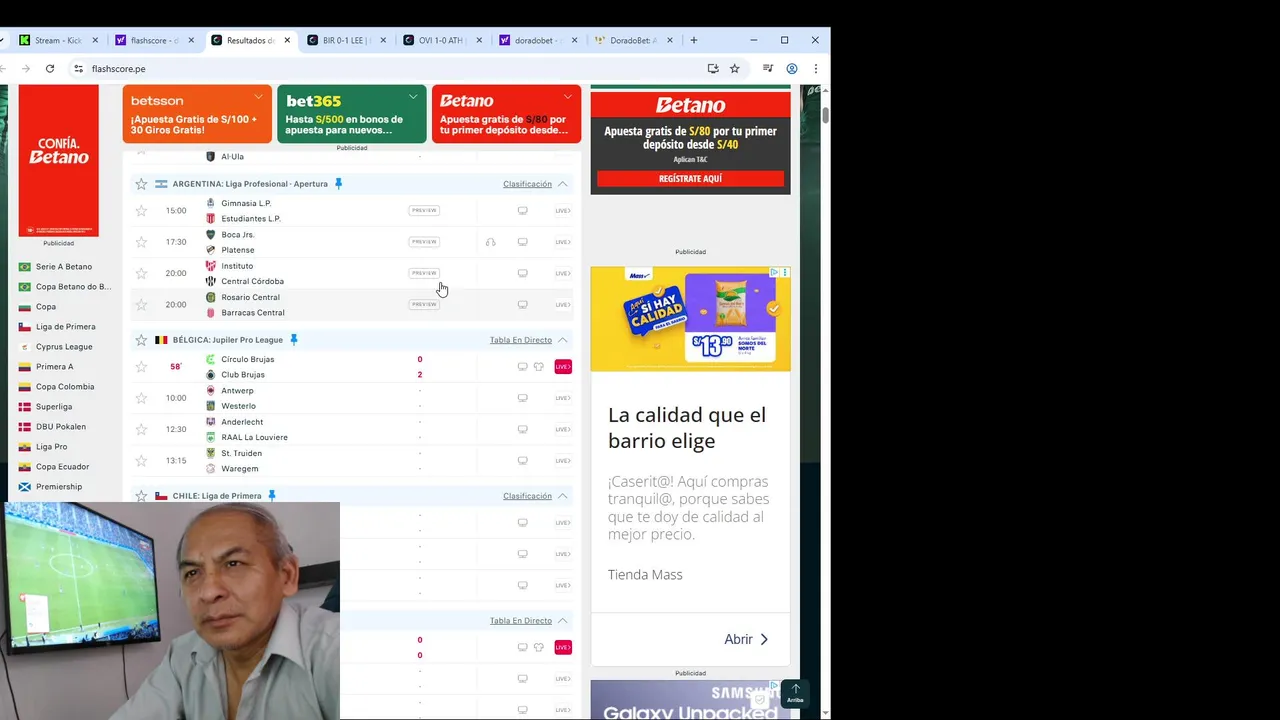Open the Chrome three-dot menu
Image resolution: width=1280 pixels, height=720 pixels.
[816, 69]
